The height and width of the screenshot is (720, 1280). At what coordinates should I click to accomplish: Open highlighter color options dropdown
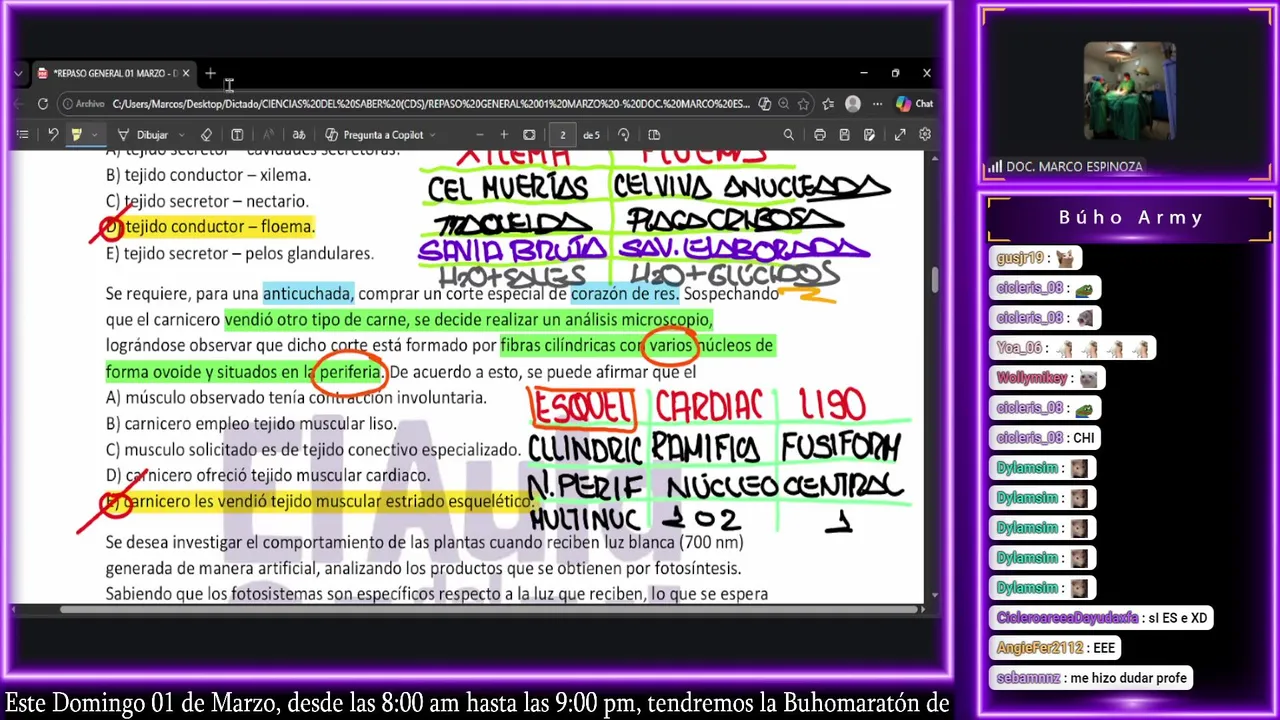click(94, 135)
